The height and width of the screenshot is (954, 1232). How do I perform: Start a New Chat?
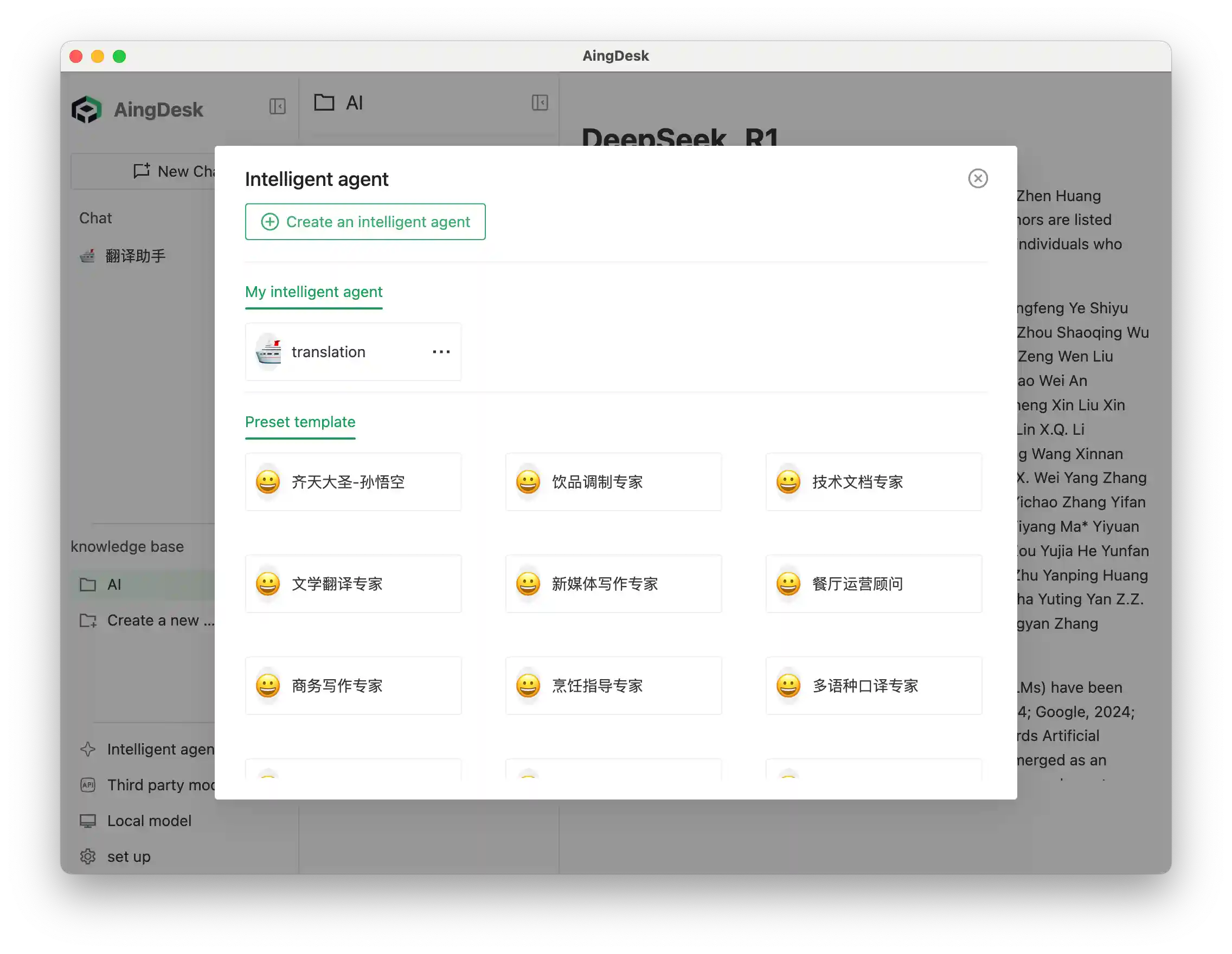[175, 171]
